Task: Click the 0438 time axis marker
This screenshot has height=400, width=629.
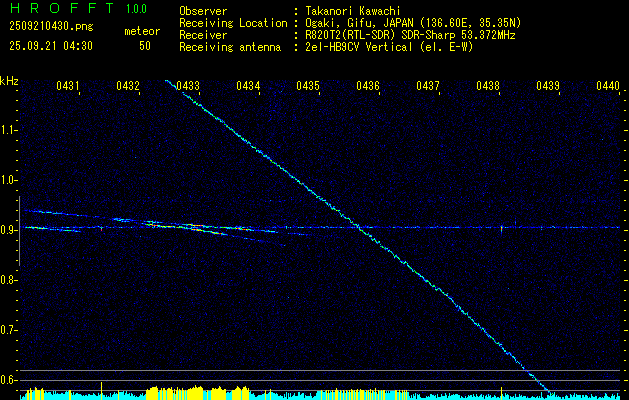Action: point(488,85)
